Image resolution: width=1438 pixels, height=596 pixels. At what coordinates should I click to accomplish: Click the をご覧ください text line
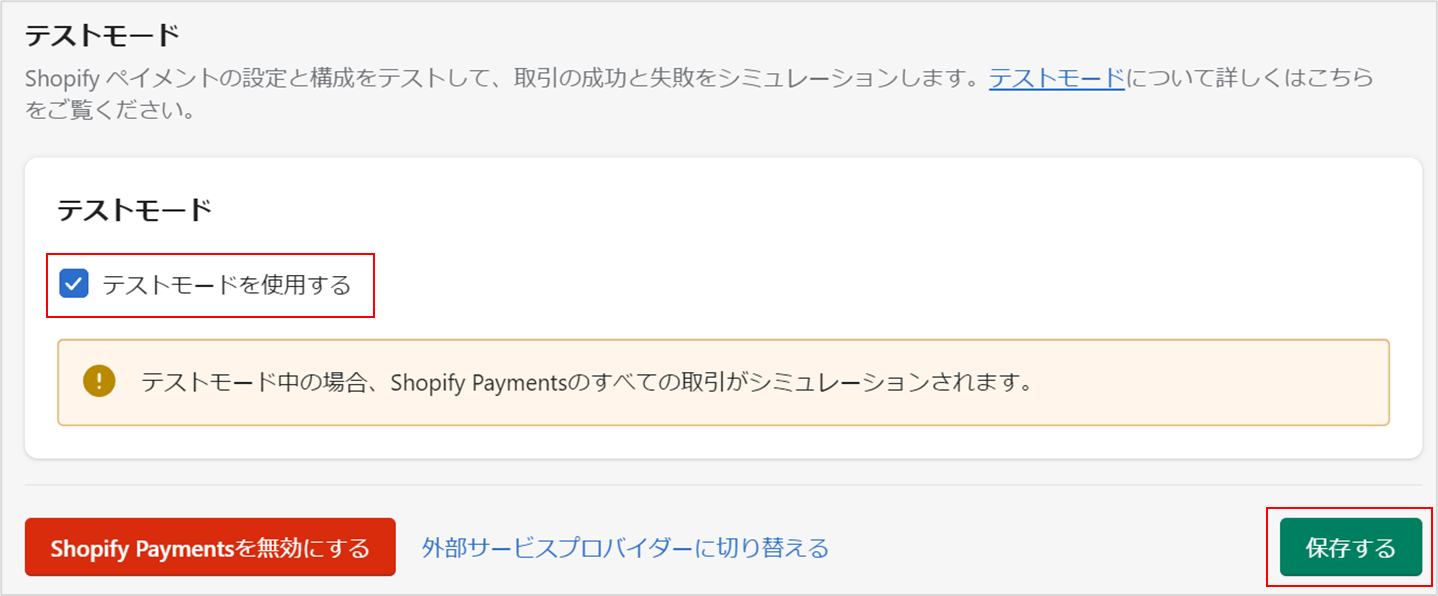tap(109, 109)
